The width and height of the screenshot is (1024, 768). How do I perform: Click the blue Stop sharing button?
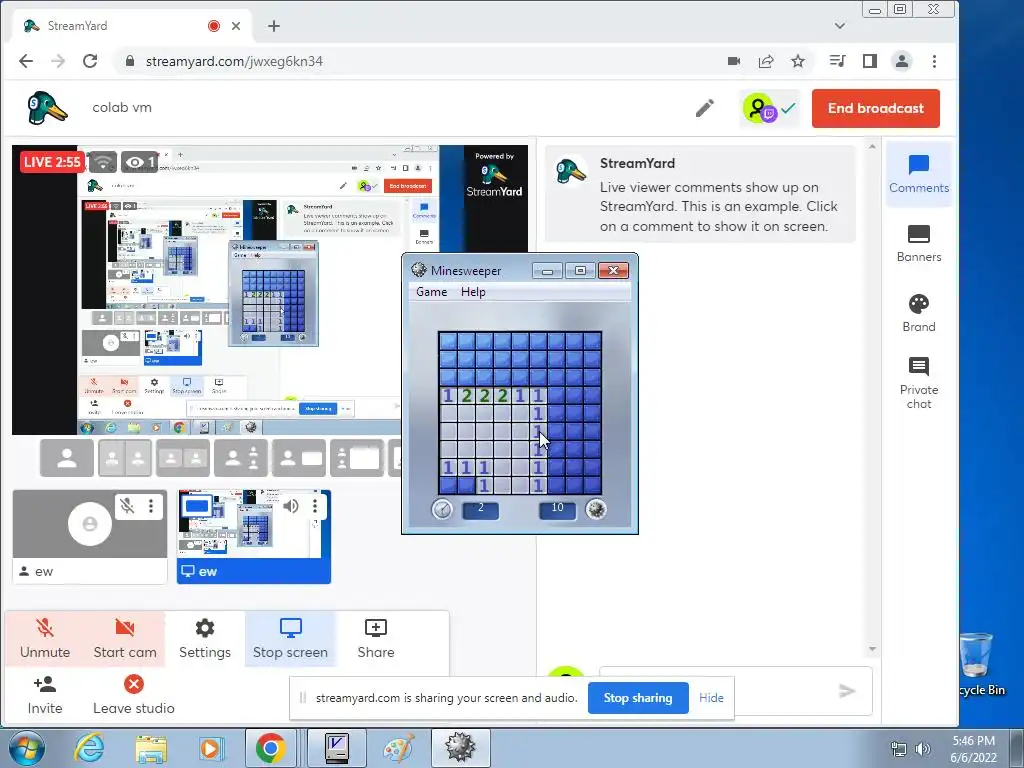638,697
